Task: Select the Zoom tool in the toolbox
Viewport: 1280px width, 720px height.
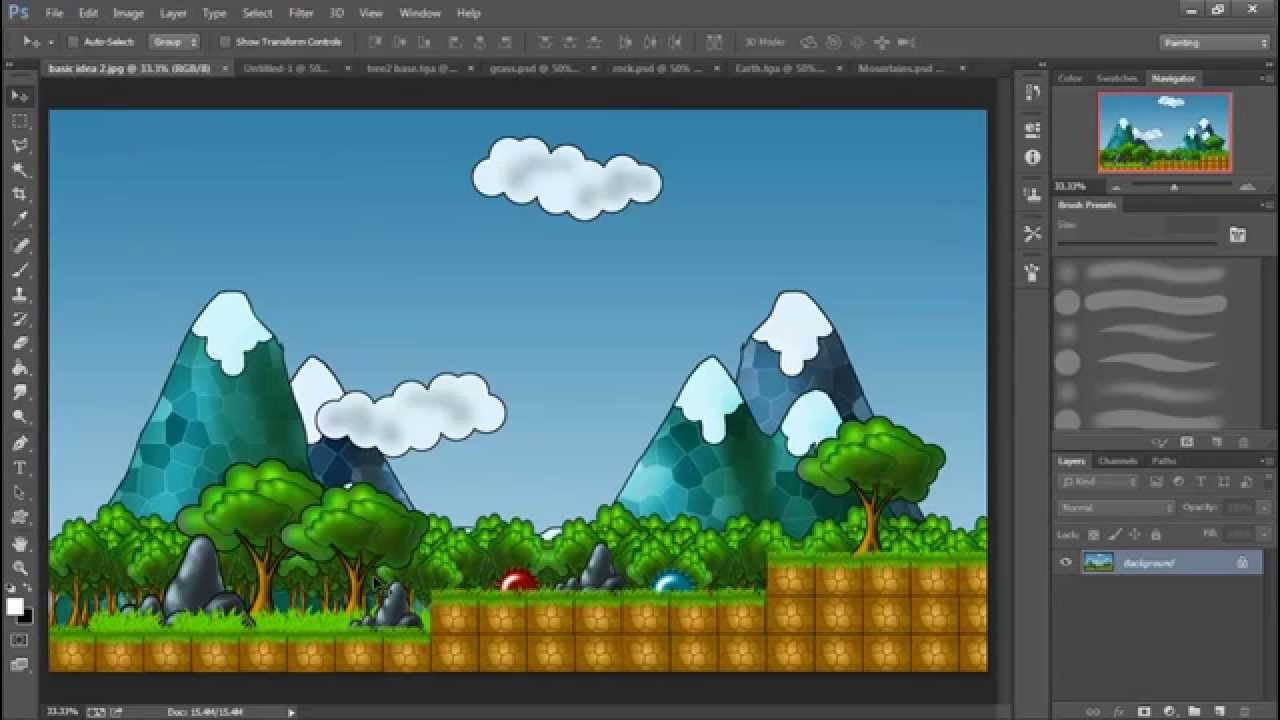Action: click(x=20, y=567)
